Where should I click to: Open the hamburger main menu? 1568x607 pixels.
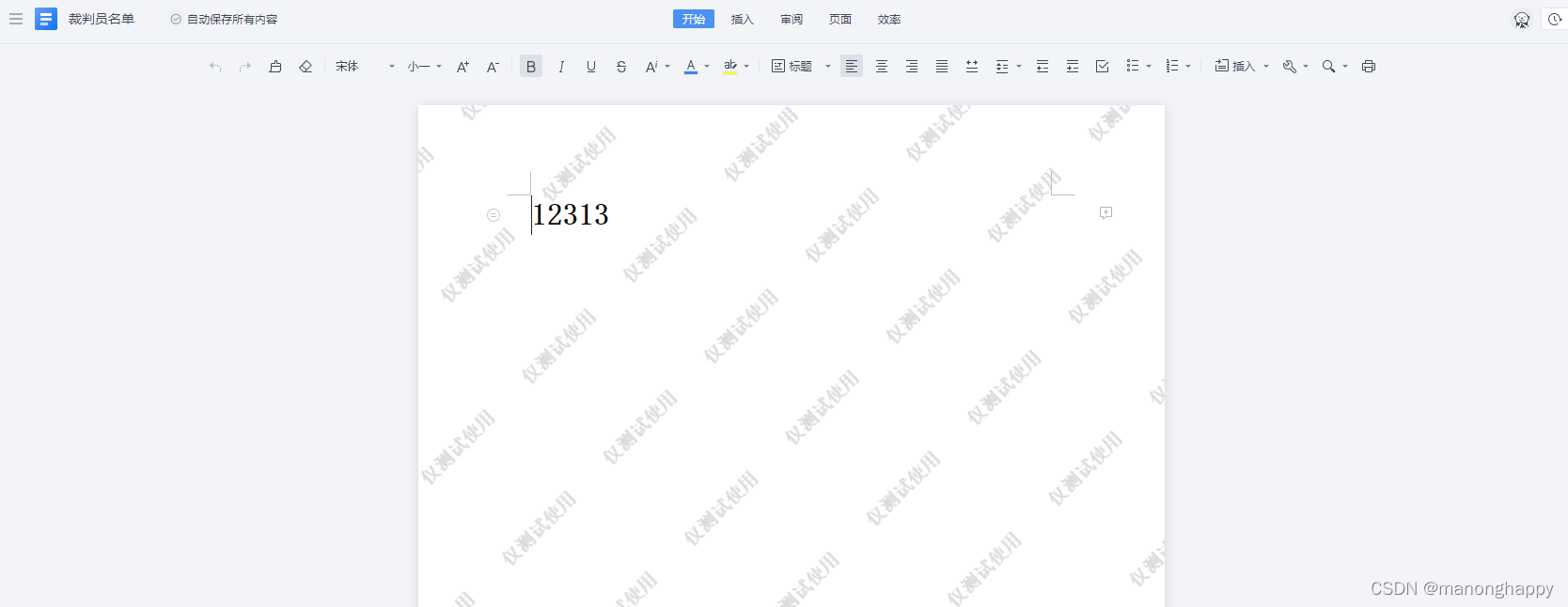click(16, 19)
